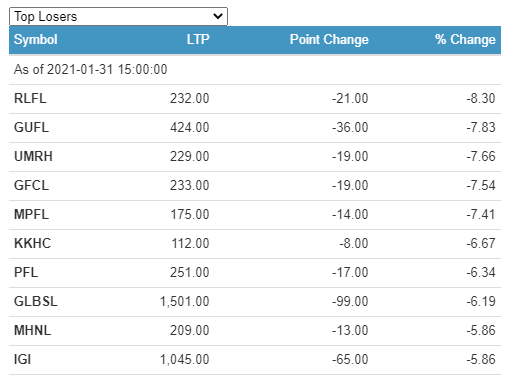
Task: Click the GLBSL symbol
Action: 36,302
